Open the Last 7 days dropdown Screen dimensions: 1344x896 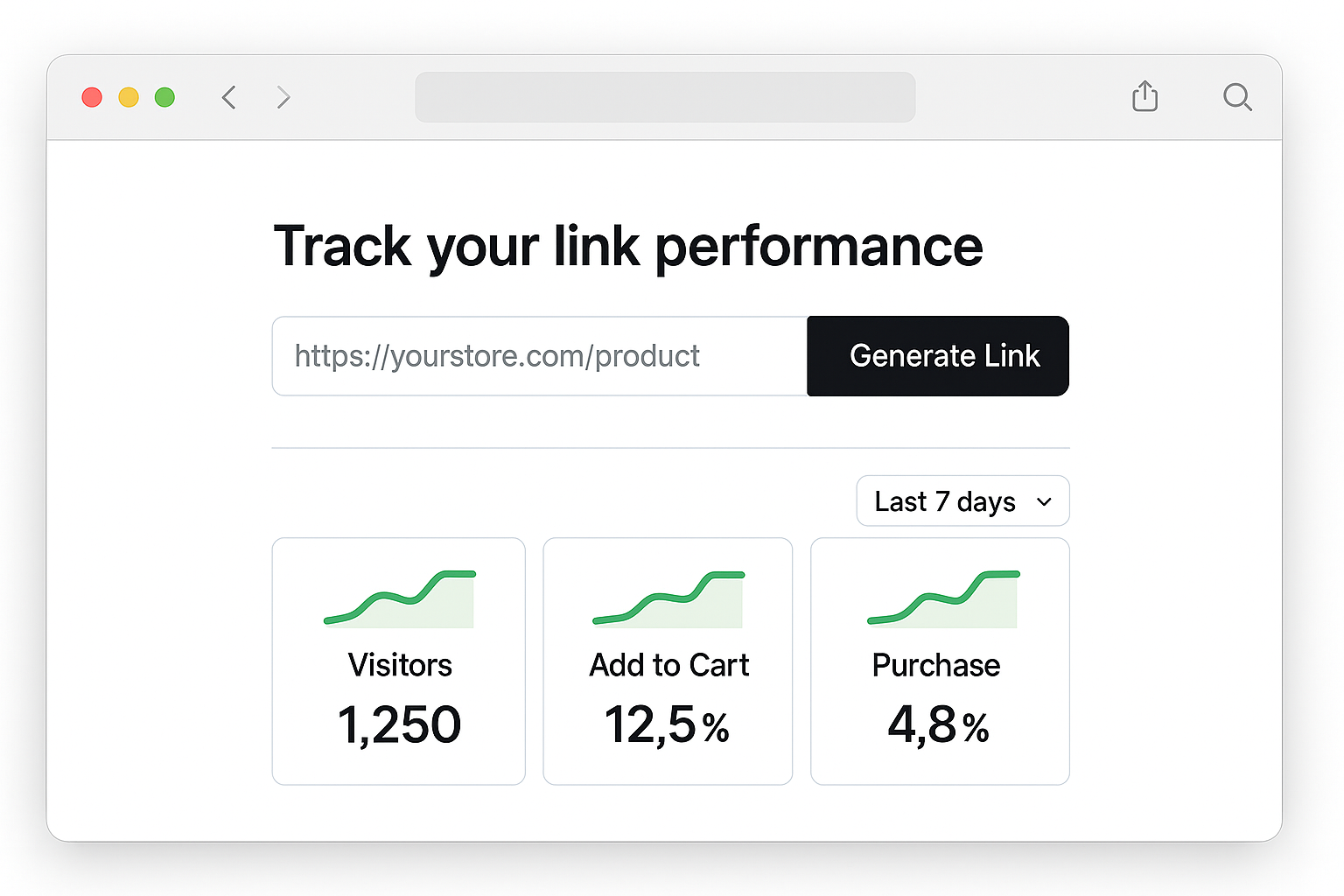pyautogui.click(x=962, y=501)
